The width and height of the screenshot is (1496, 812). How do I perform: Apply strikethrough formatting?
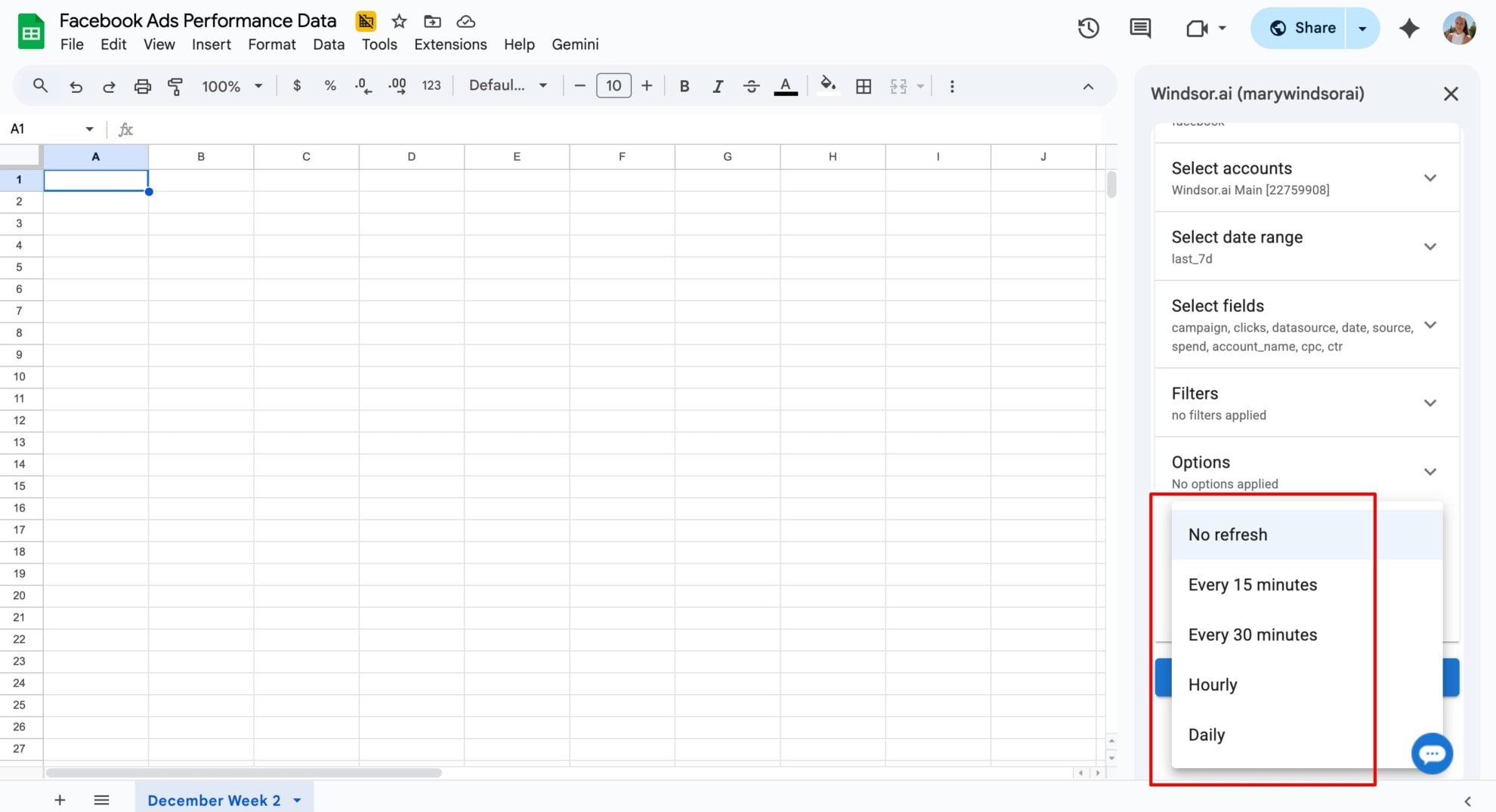[751, 85]
